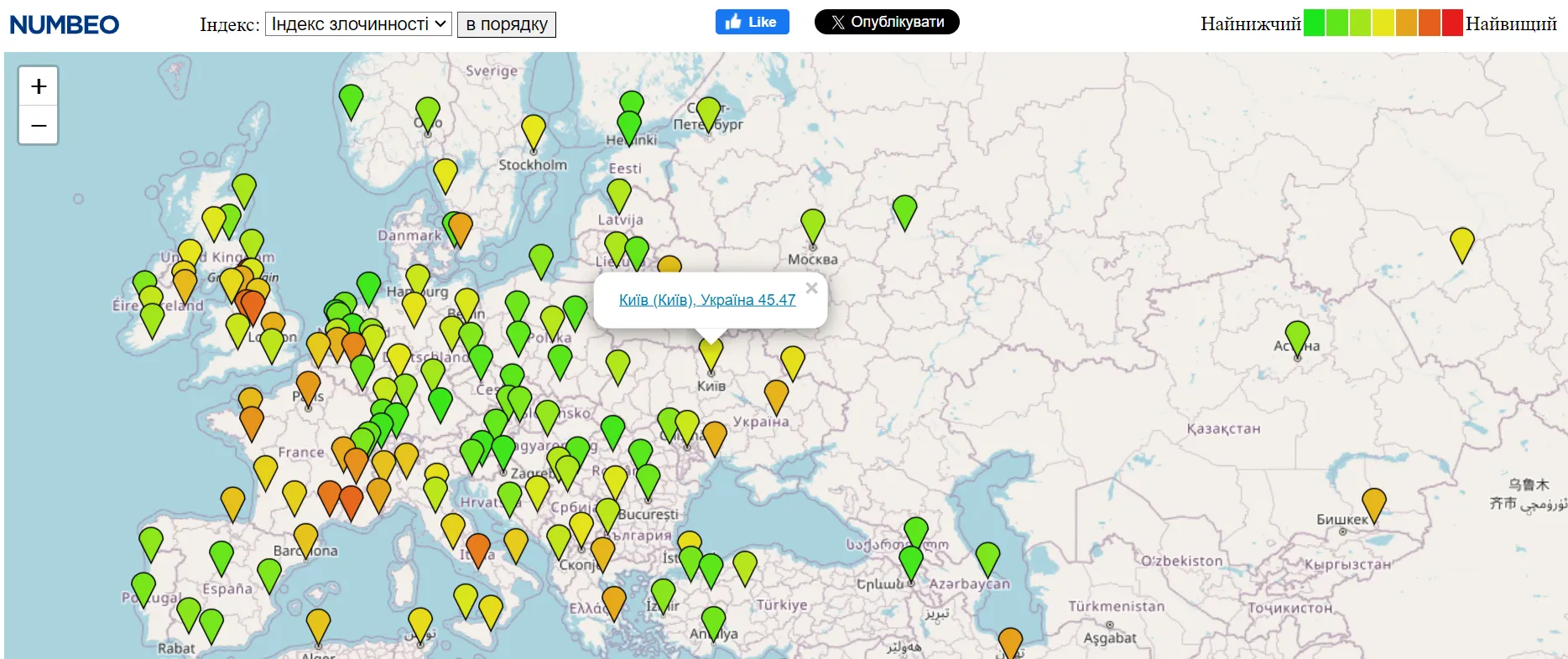1568x659 pixels.
Task: Select the Бишкек map pin
Action: pyautogui.click(x=1373, y=503)
